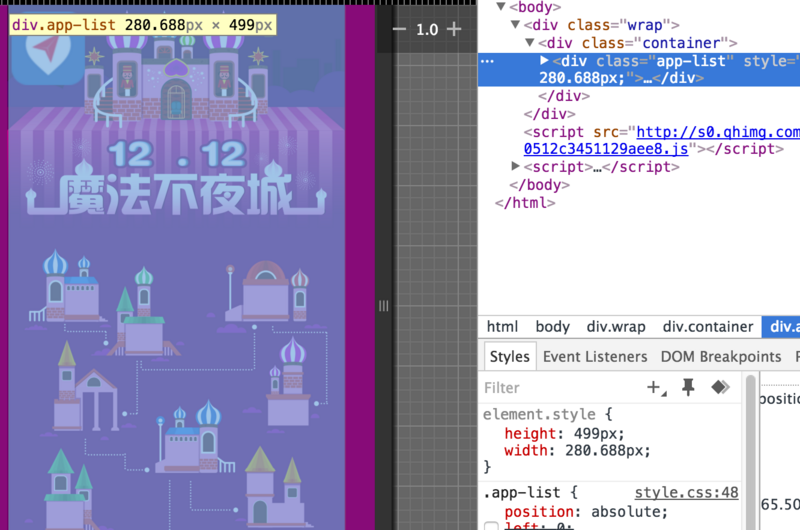
Task: Expand the div class app-list node
Action: point(544,61)
